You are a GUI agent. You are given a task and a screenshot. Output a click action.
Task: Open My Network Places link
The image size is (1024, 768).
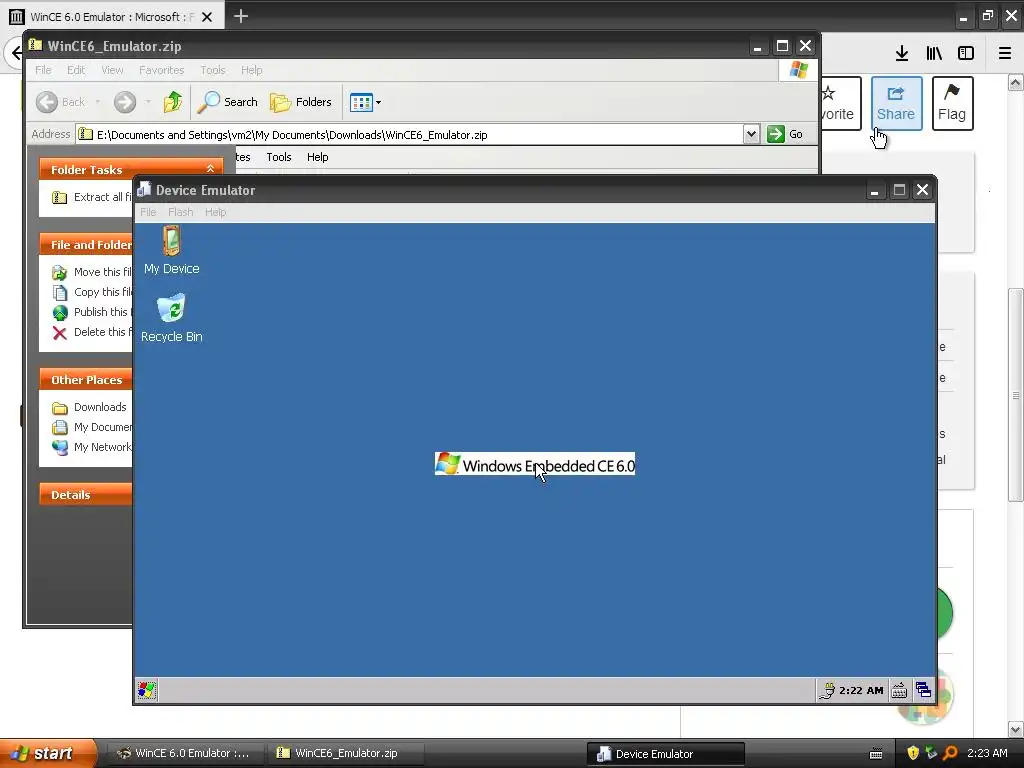click(91, 447)
